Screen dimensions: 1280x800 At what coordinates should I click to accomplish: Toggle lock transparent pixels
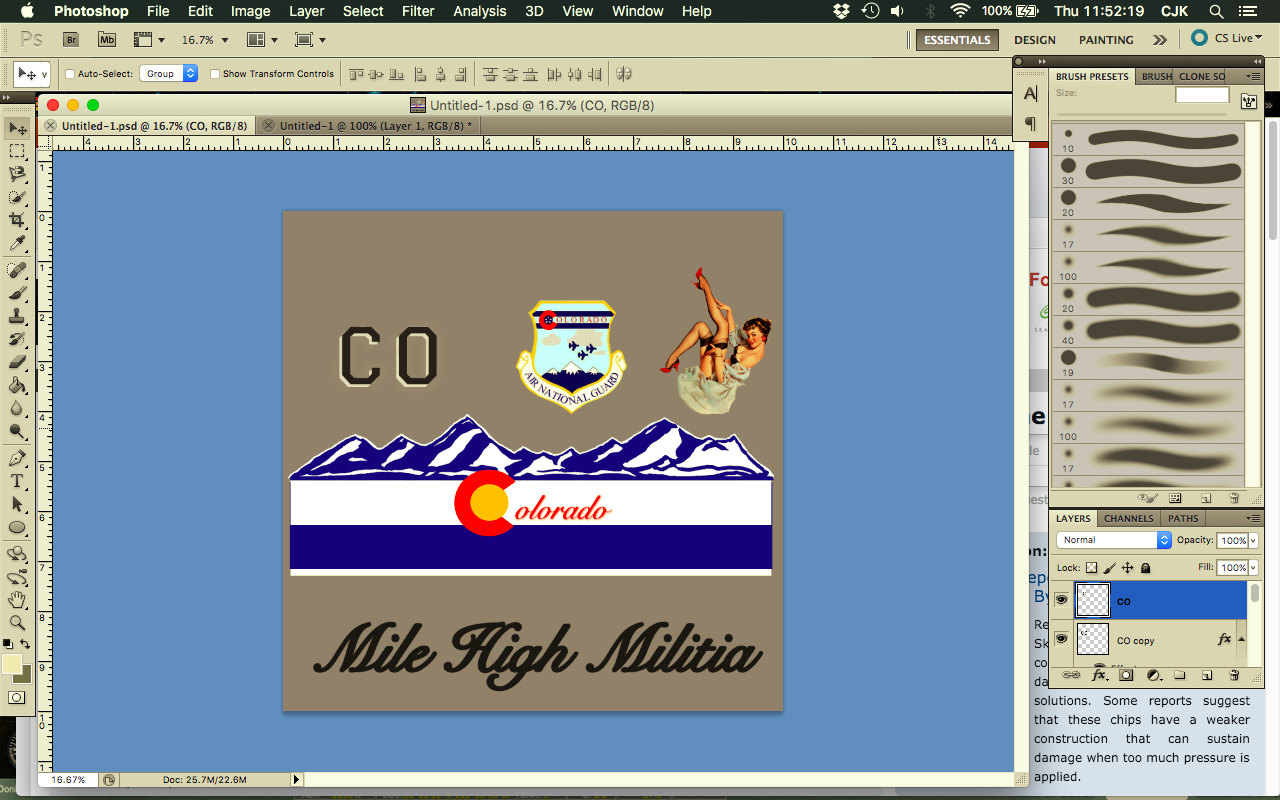pyautogui.click(x=1092, y=567)
